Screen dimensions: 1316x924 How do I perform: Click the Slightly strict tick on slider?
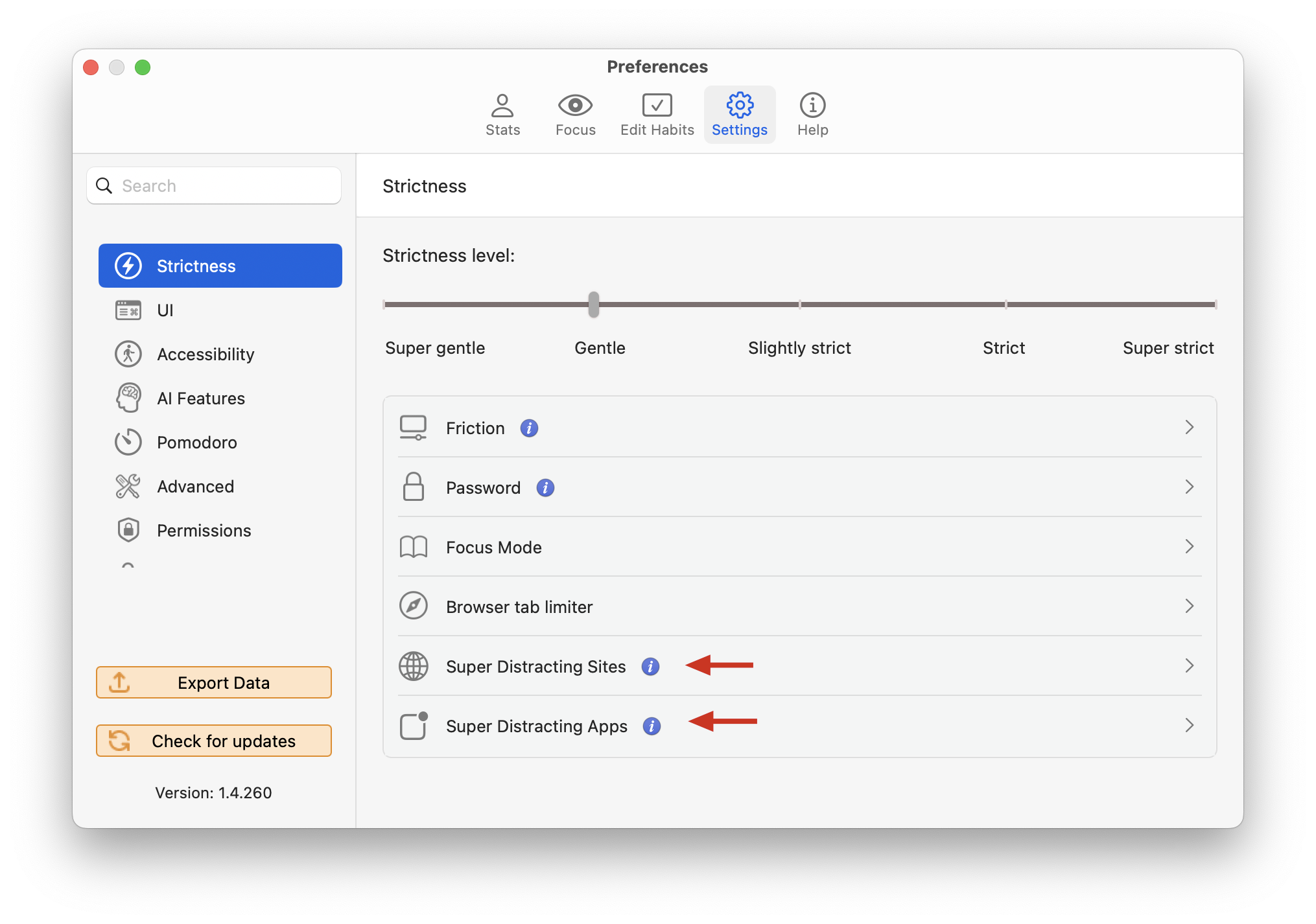pyautogui.click(x=800, y=305)
